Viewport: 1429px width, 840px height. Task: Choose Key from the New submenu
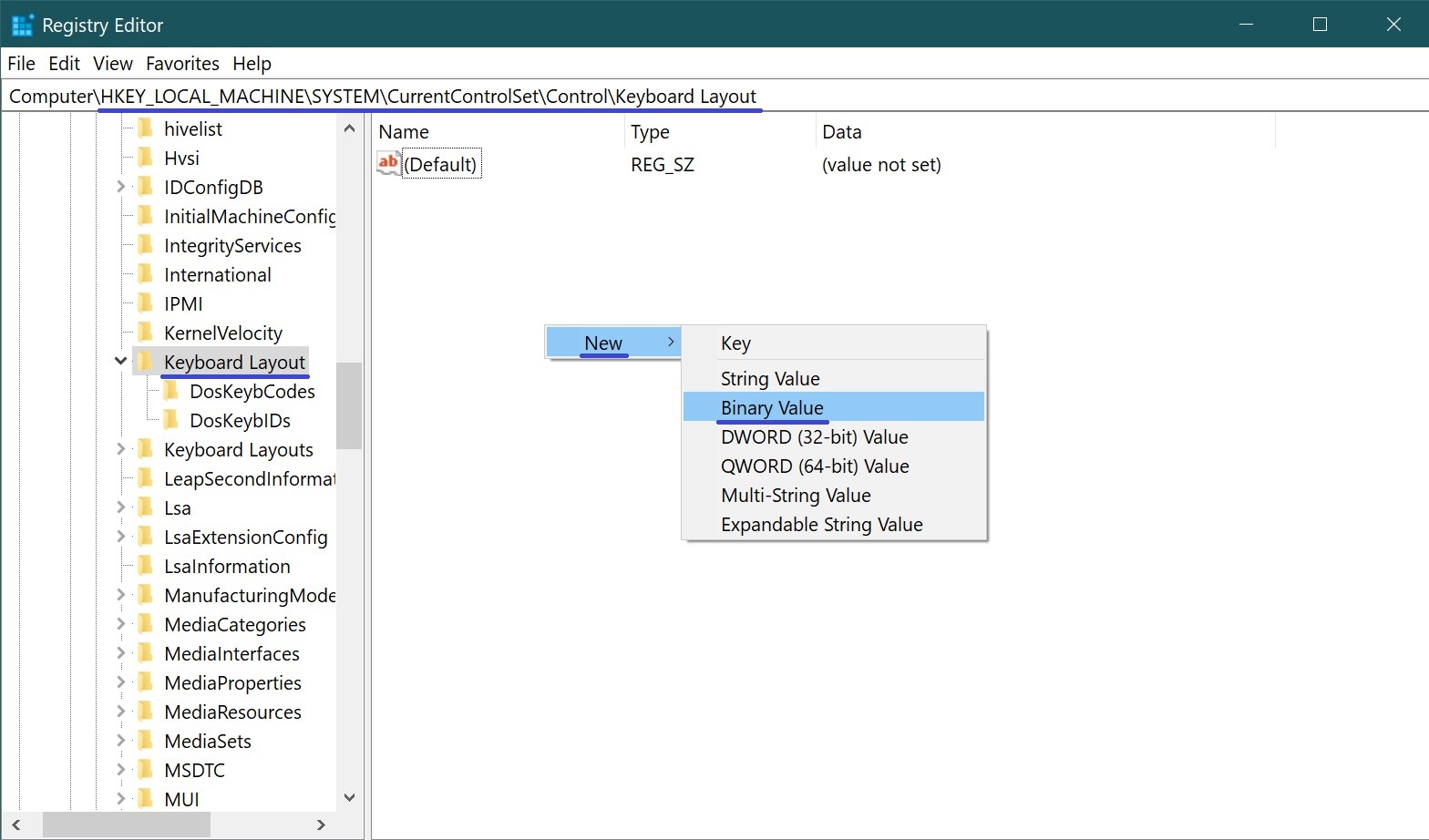(834, 343)
